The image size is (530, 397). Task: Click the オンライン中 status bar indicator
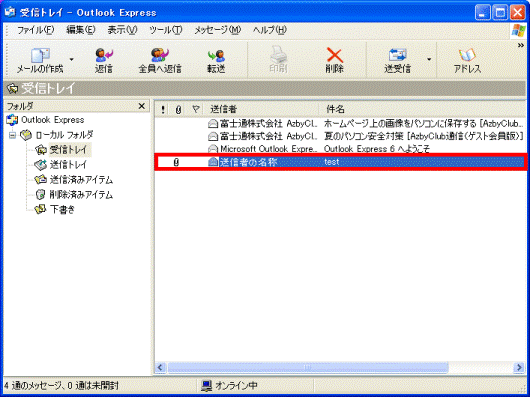229,386
